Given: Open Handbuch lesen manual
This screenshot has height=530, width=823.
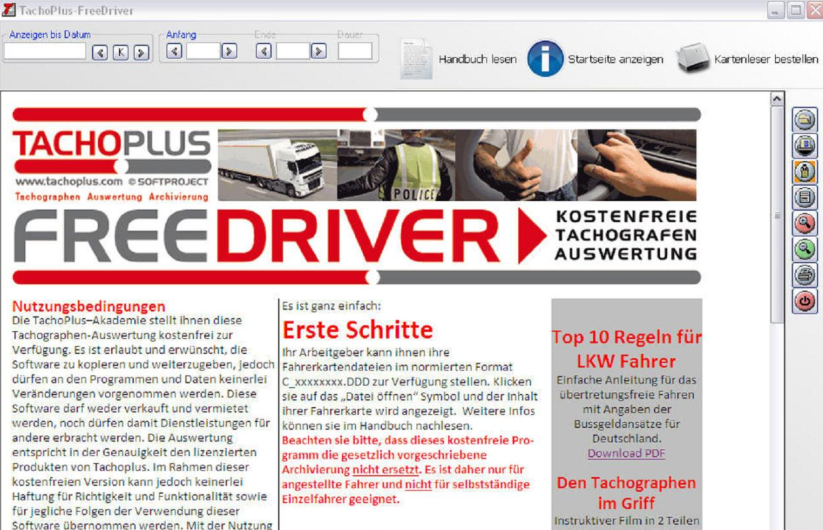Looking at the screenshot, I should pyautogui.click(x=459, y=59).
